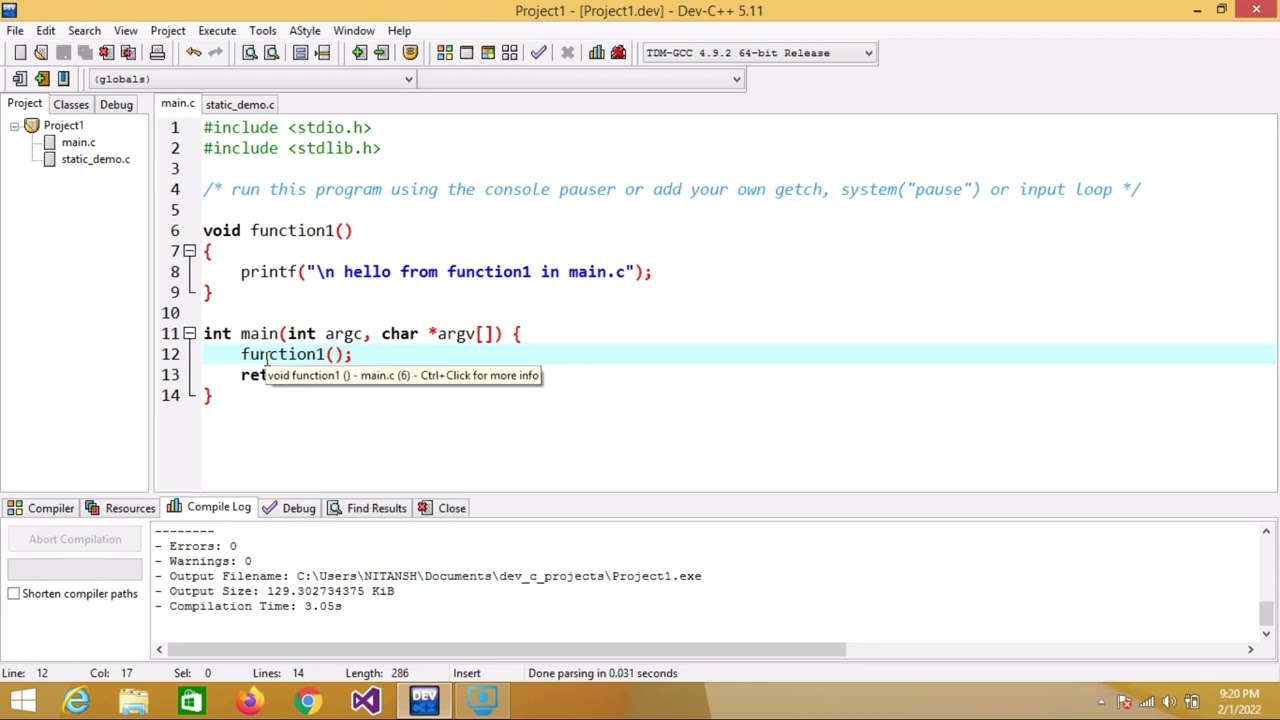1280x720 pixels.
Task: Click the Go to function icon
Action: point(300,52)
